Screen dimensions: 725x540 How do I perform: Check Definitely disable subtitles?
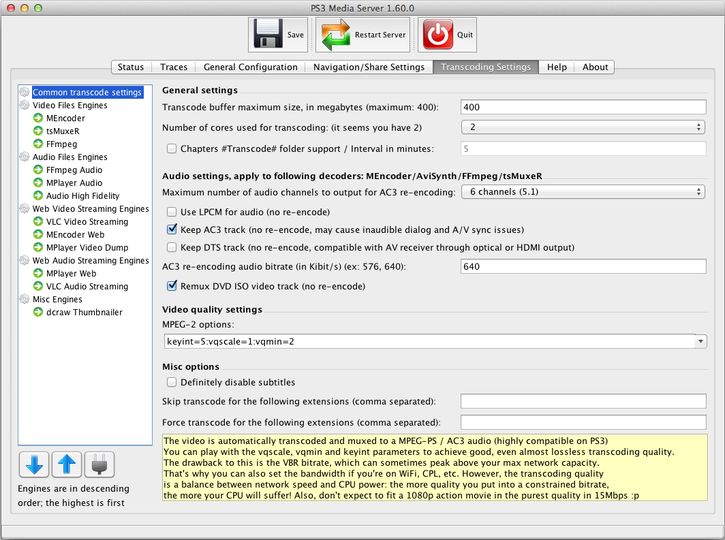point(172,382)
